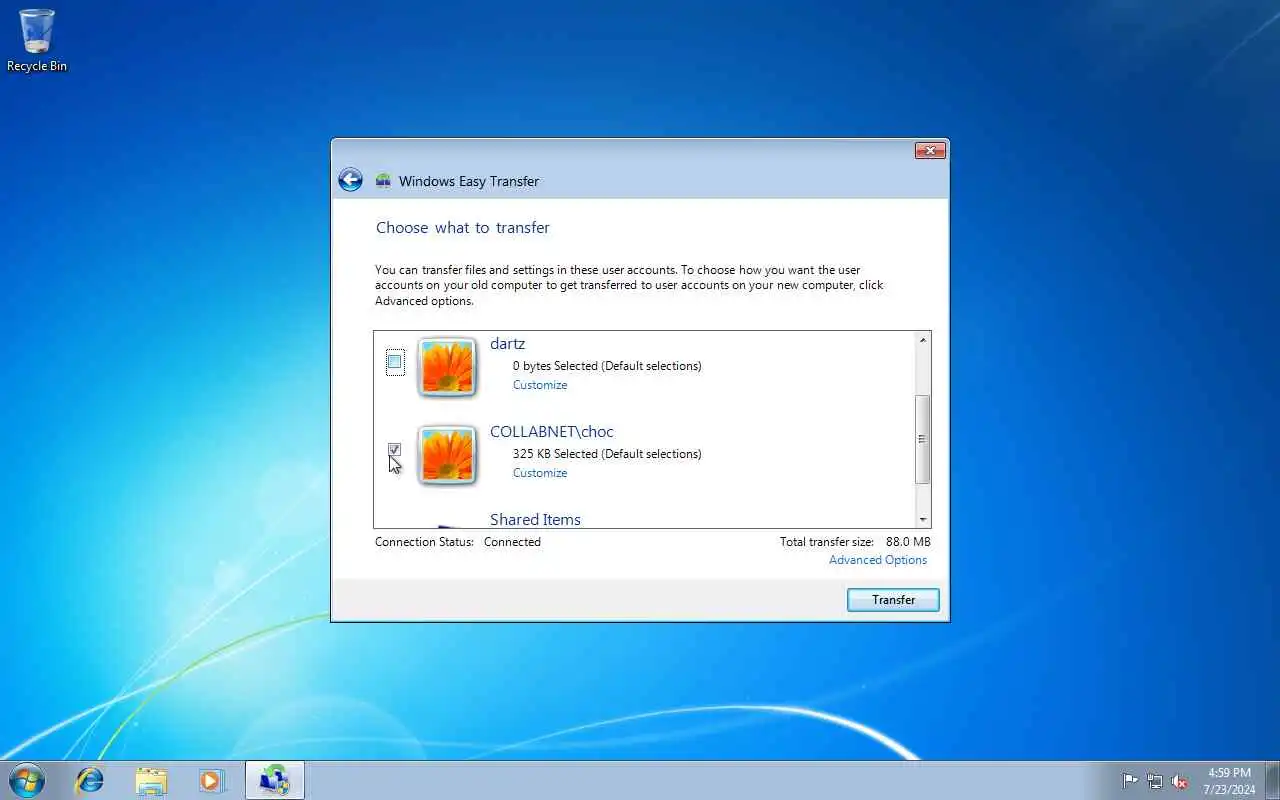Select the COLLABNET\choc account name
The height and width of the screenshot is (800, 1280).
552,432
